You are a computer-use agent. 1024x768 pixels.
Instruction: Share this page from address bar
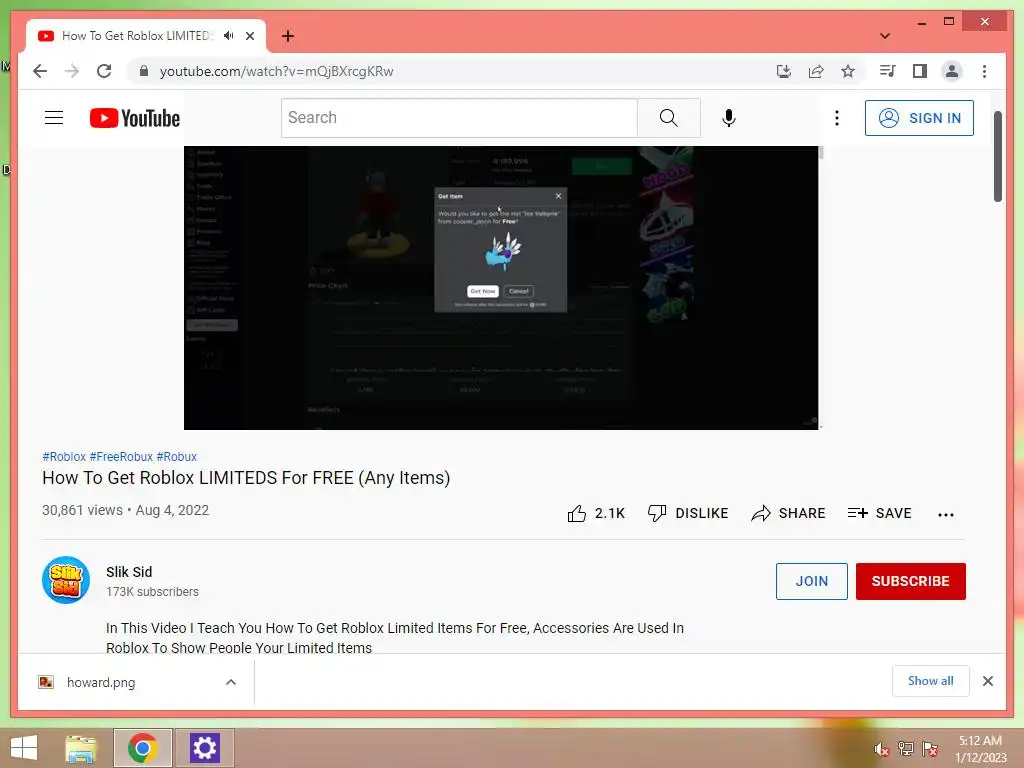pyautogui.click(x=816, y=71)
